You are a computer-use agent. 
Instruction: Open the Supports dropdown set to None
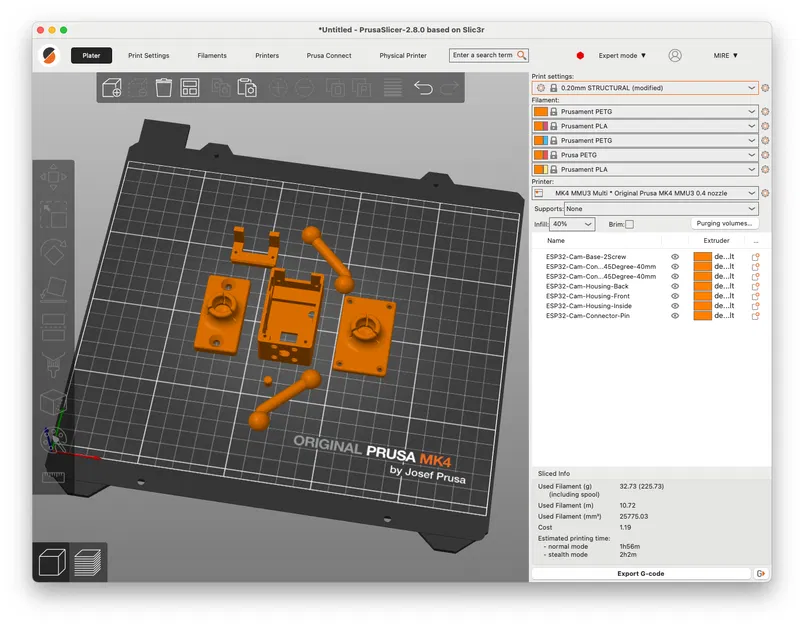click(x=661, y=209)
